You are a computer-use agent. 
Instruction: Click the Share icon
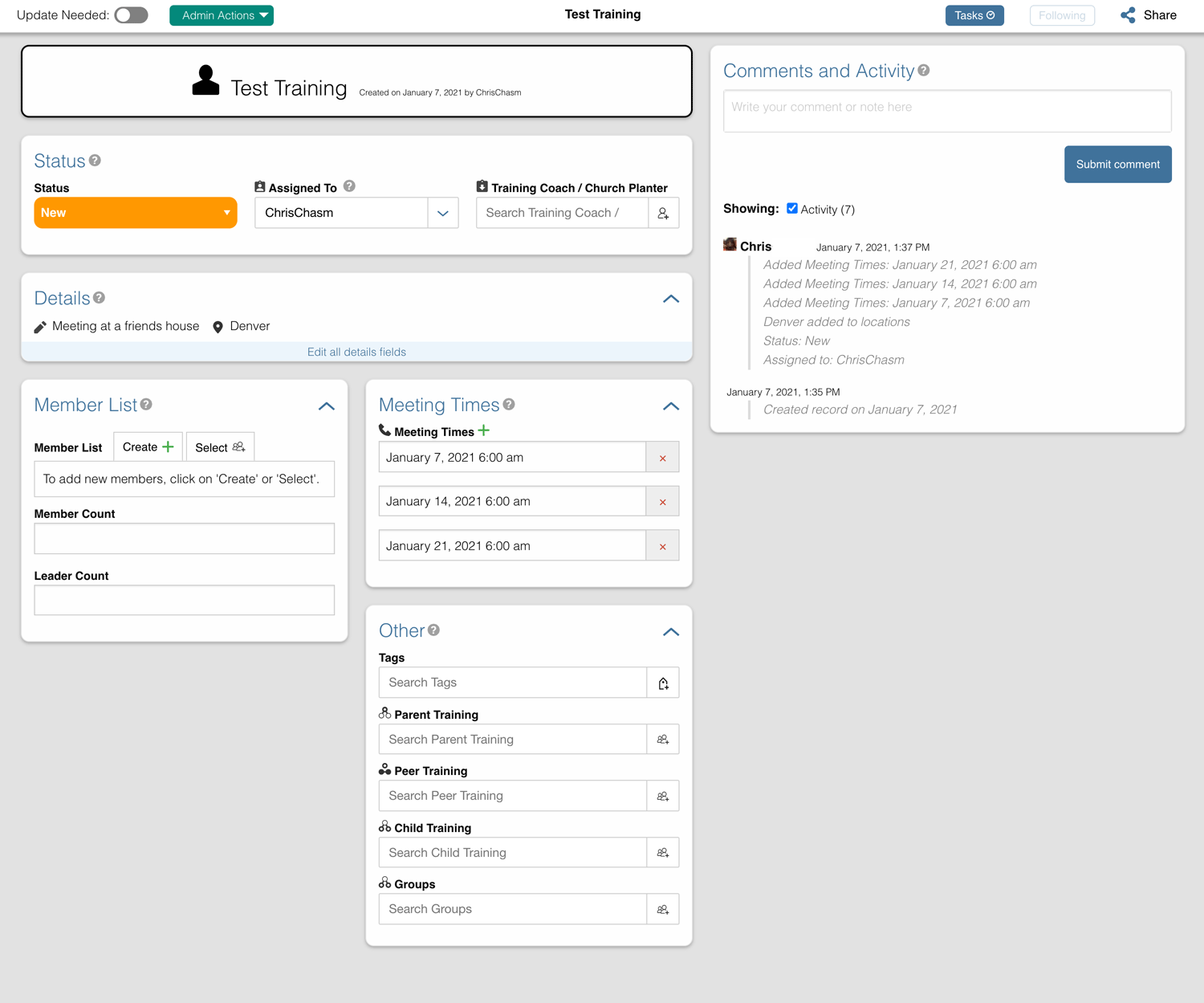1127,14
